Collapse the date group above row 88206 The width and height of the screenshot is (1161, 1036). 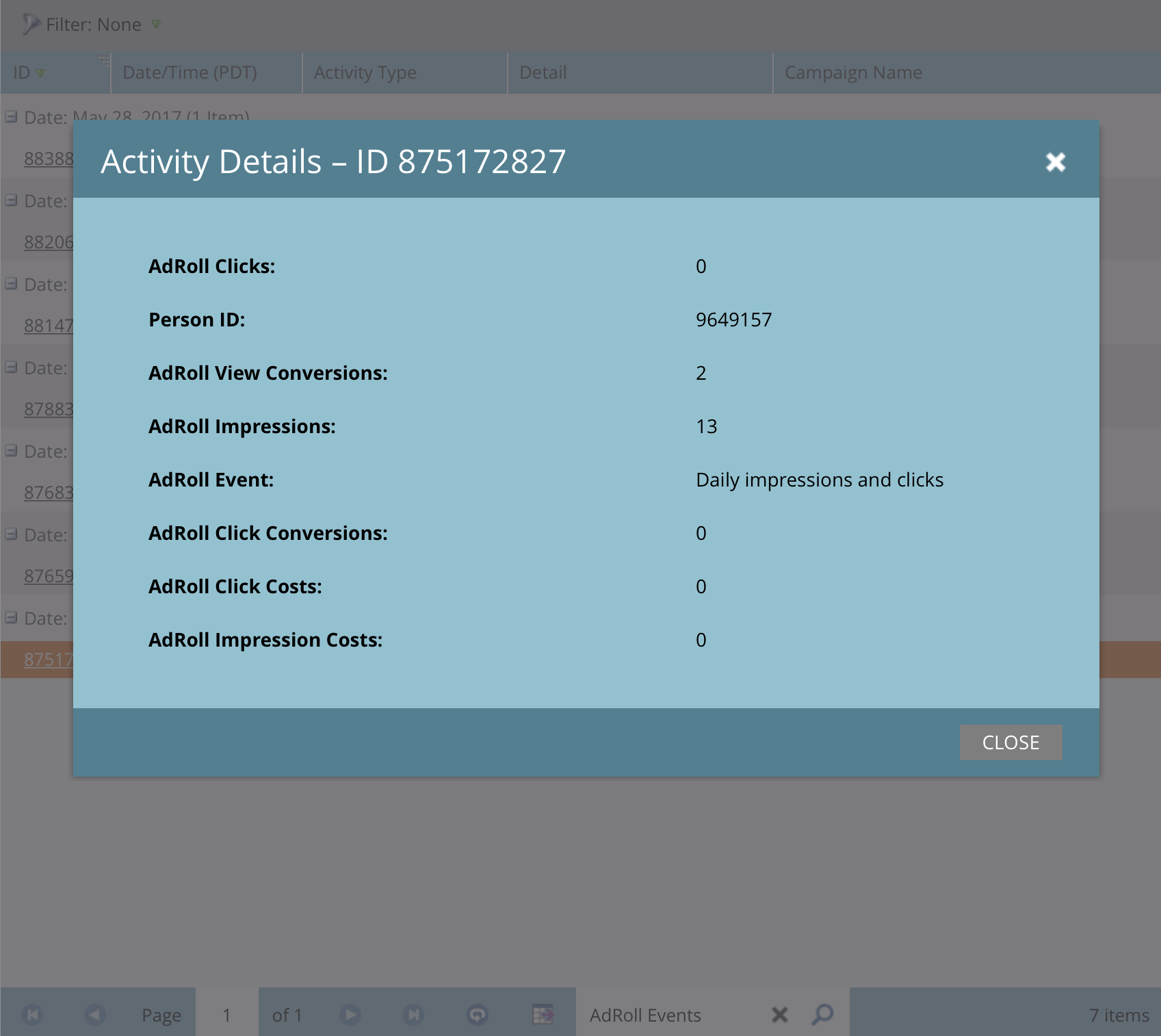[x=11, y=200]
